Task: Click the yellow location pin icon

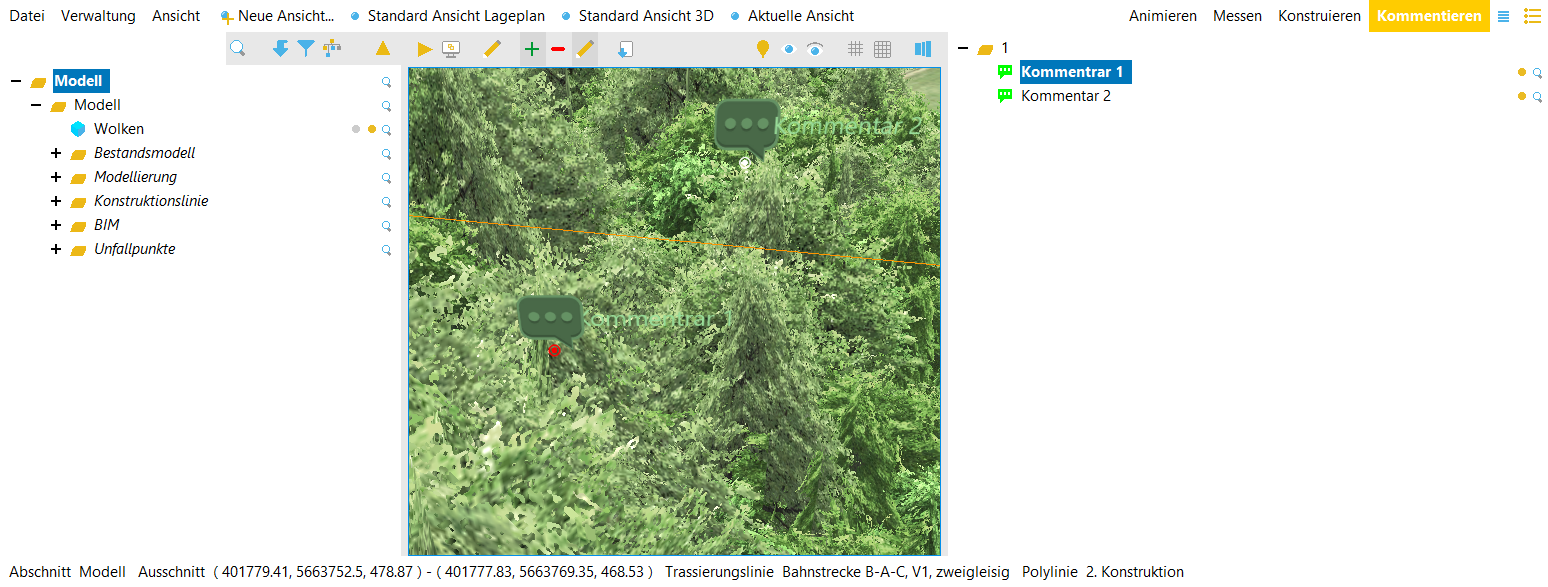Action: point(762,49)
